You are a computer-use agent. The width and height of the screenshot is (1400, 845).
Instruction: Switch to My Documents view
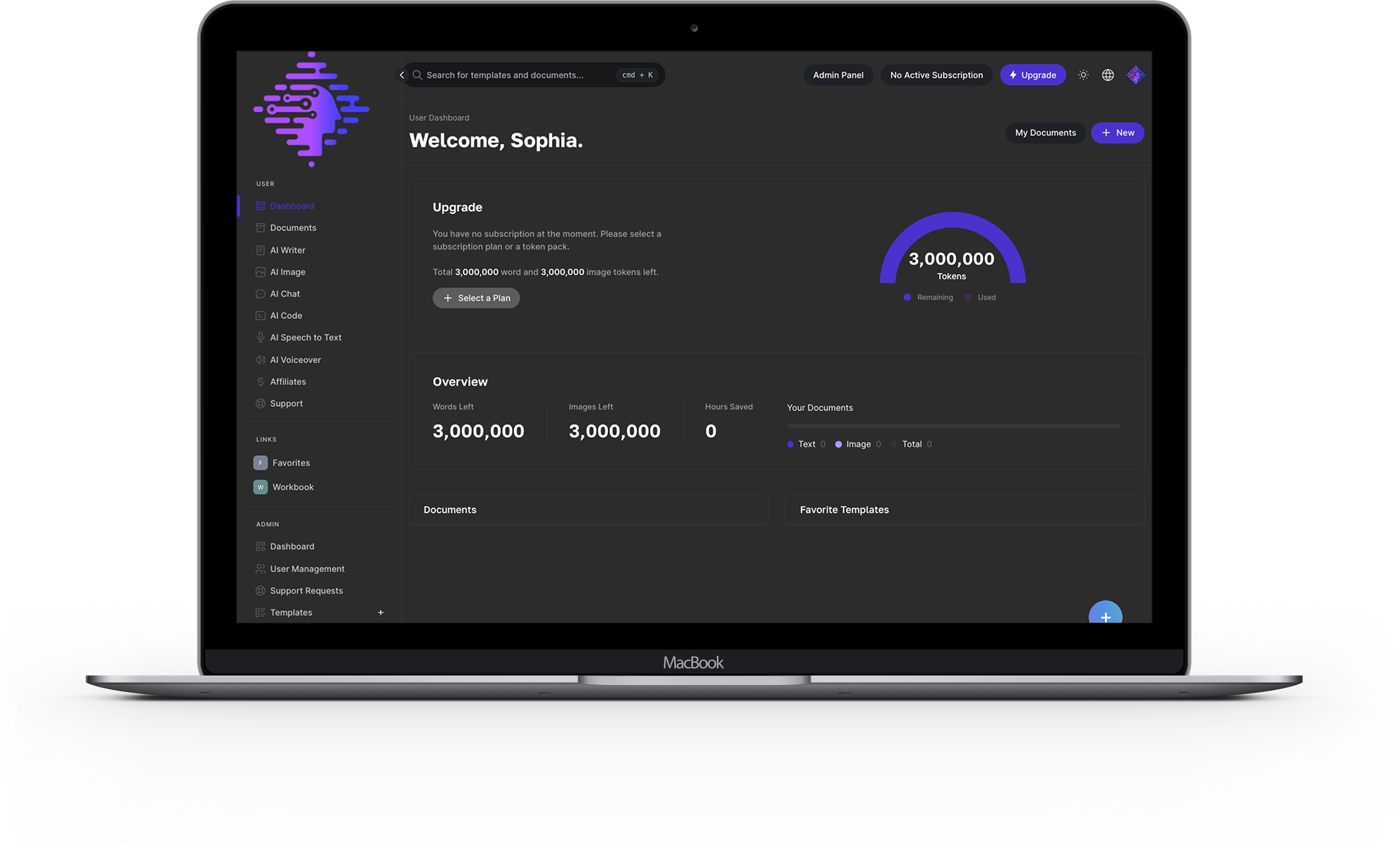(x=1045, y=133)
